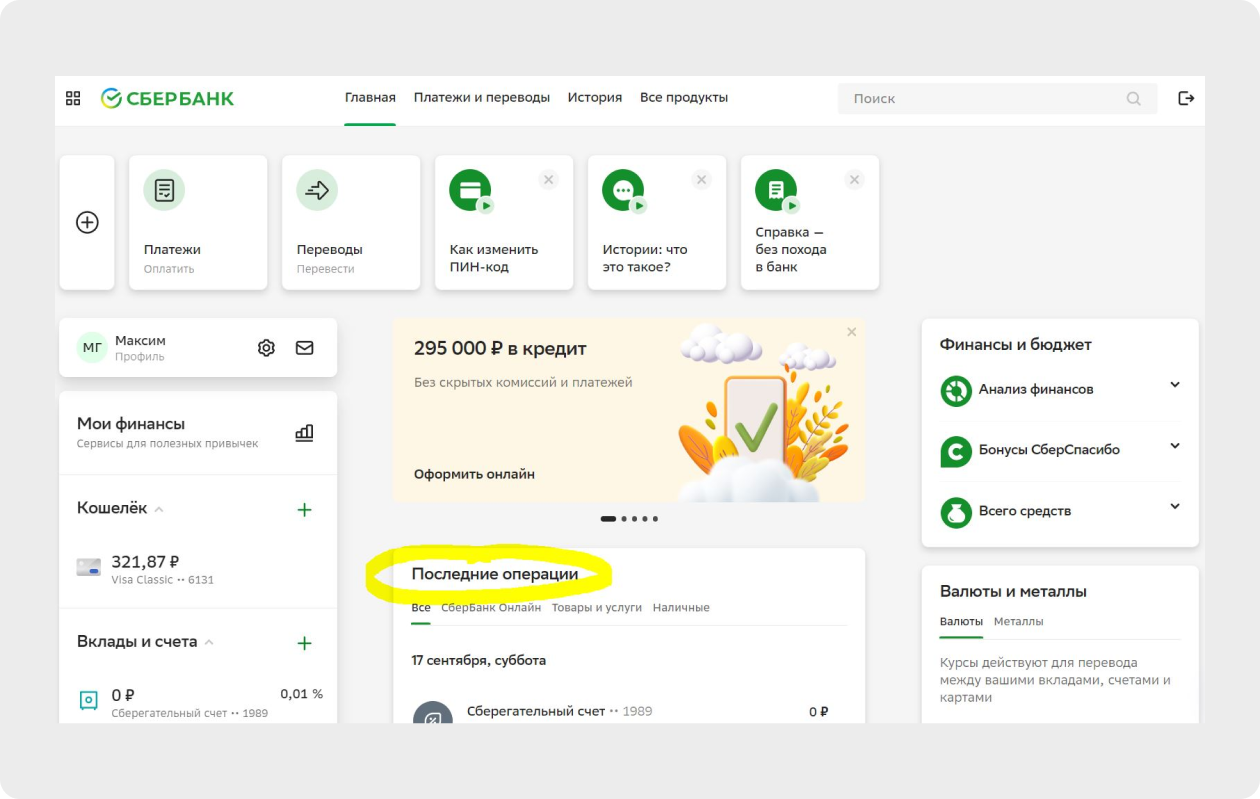Expand the Всего средств chevron
1260x799 pixels.
tap(1175, 507)
